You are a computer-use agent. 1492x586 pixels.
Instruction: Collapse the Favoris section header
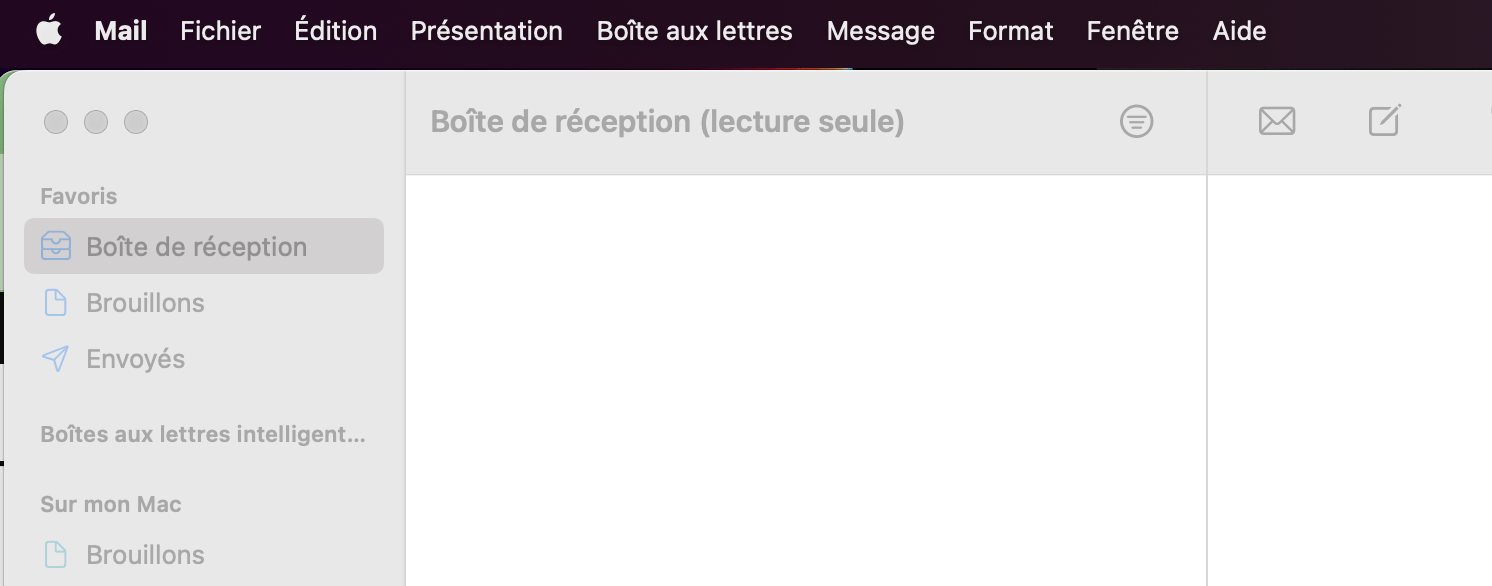[76, 196]
